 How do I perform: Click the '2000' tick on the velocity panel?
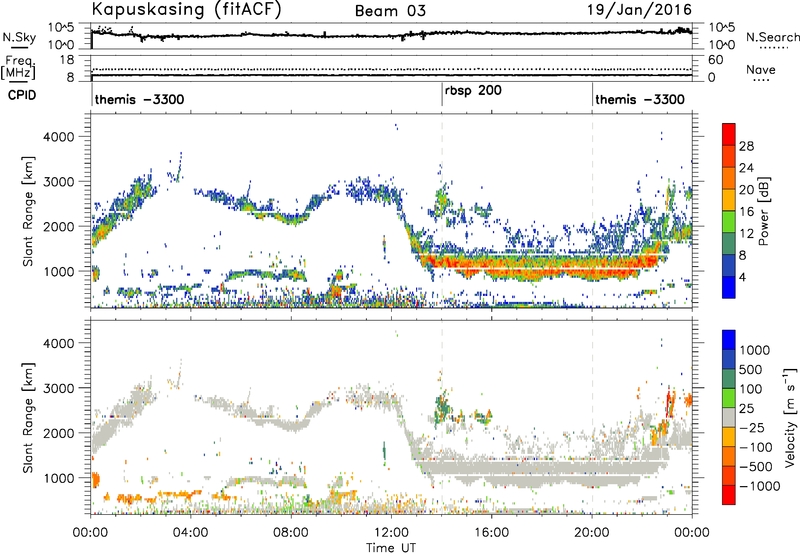click(x=59, y=433)
